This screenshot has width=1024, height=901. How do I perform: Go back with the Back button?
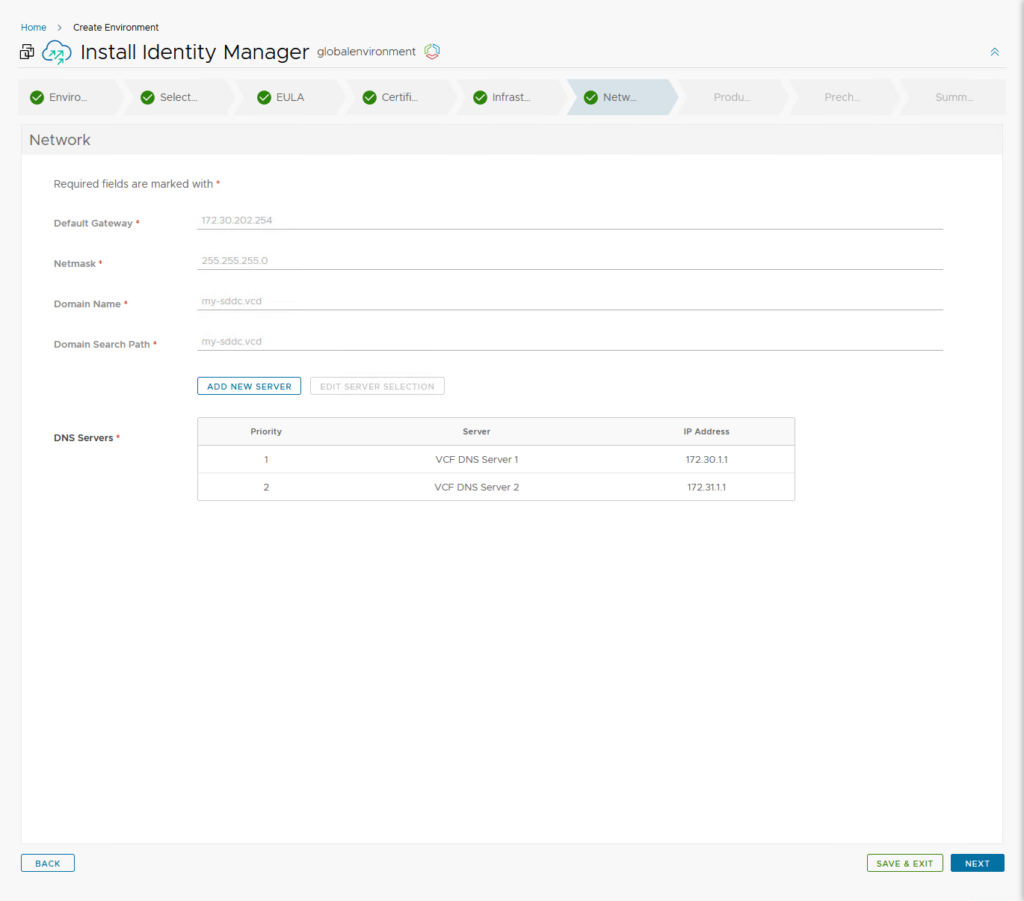[48, 863]
